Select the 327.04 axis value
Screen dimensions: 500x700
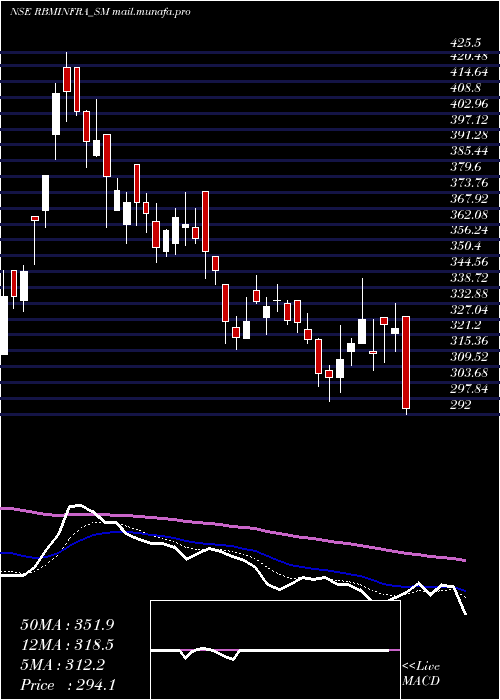tap(469, 310)
